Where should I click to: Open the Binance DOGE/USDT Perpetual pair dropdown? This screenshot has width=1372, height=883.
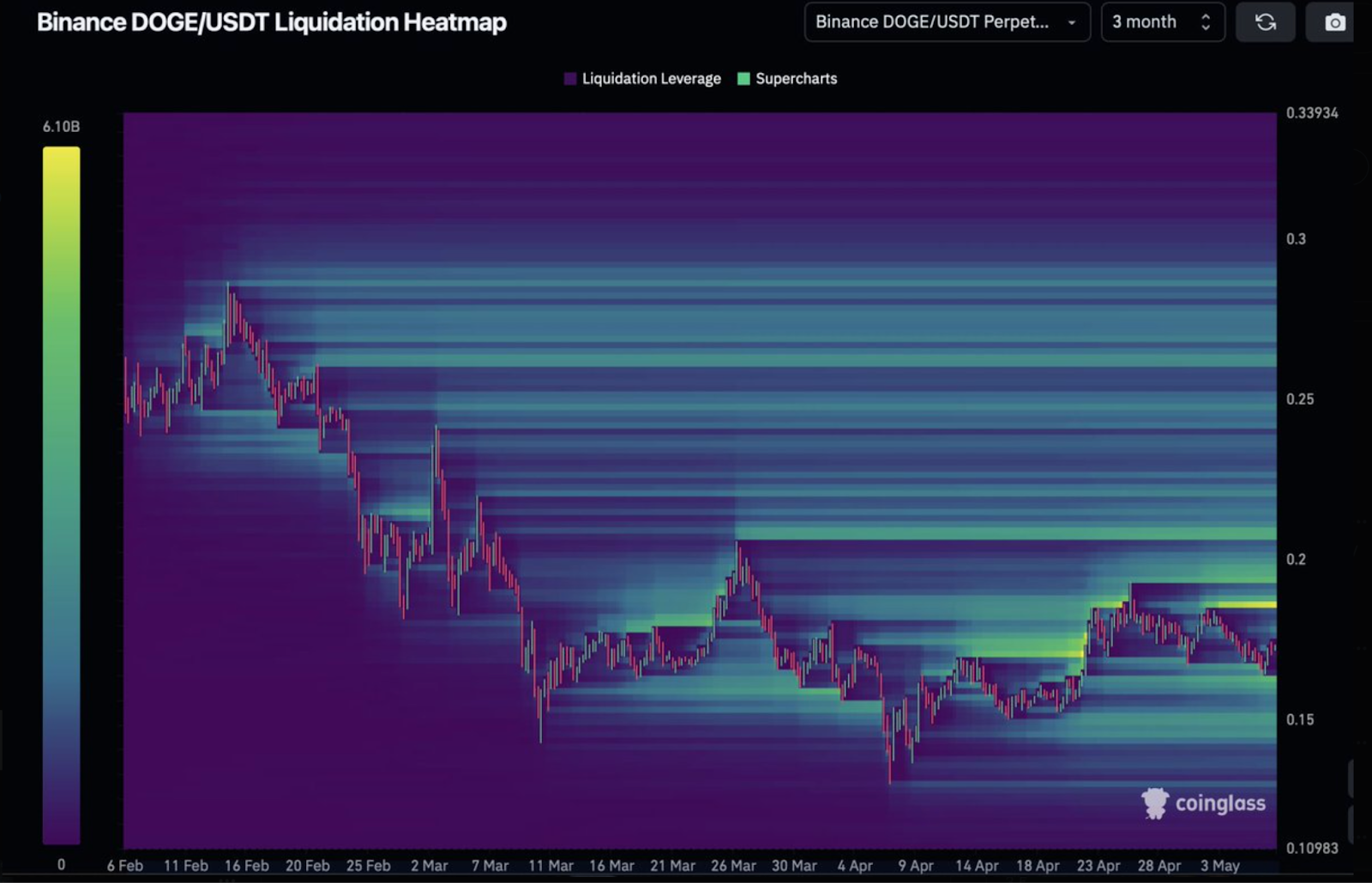[947, 22]
